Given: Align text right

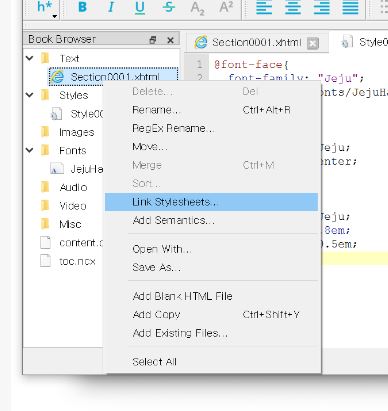Looking at the screenshot, I should 322,7.
